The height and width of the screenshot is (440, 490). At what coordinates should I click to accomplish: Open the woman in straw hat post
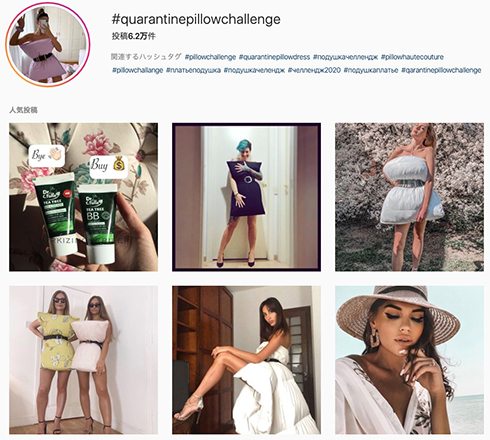[x=409, y=360]
